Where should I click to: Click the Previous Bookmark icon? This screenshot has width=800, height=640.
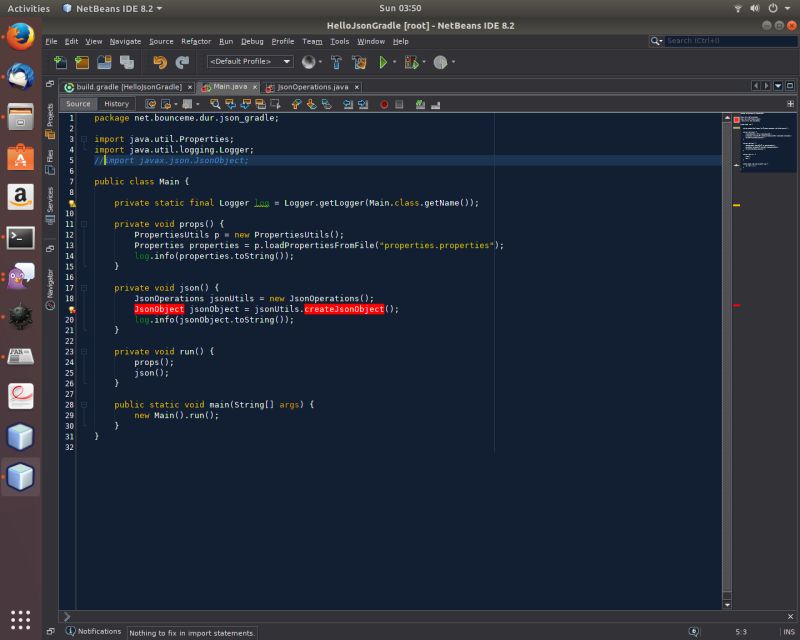pyautogui.click(x=296, y=104)
